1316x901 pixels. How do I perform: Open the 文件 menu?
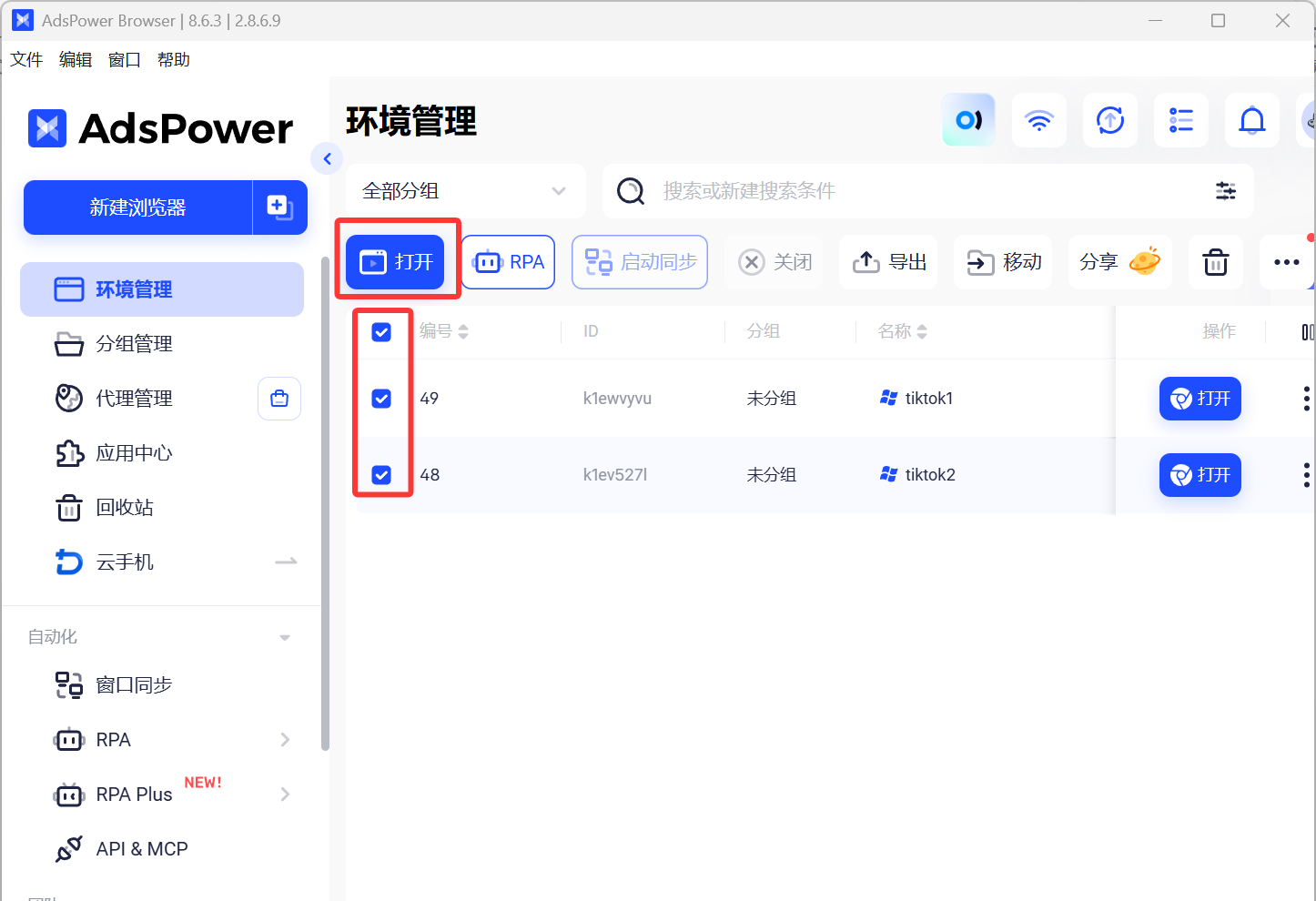pyautogui.click(x=26, y=60)
